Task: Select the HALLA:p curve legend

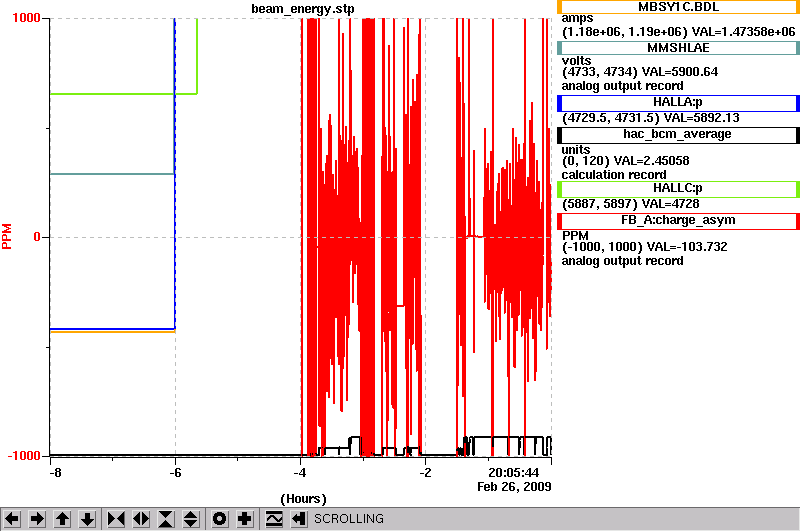Action: click(678, 103)
